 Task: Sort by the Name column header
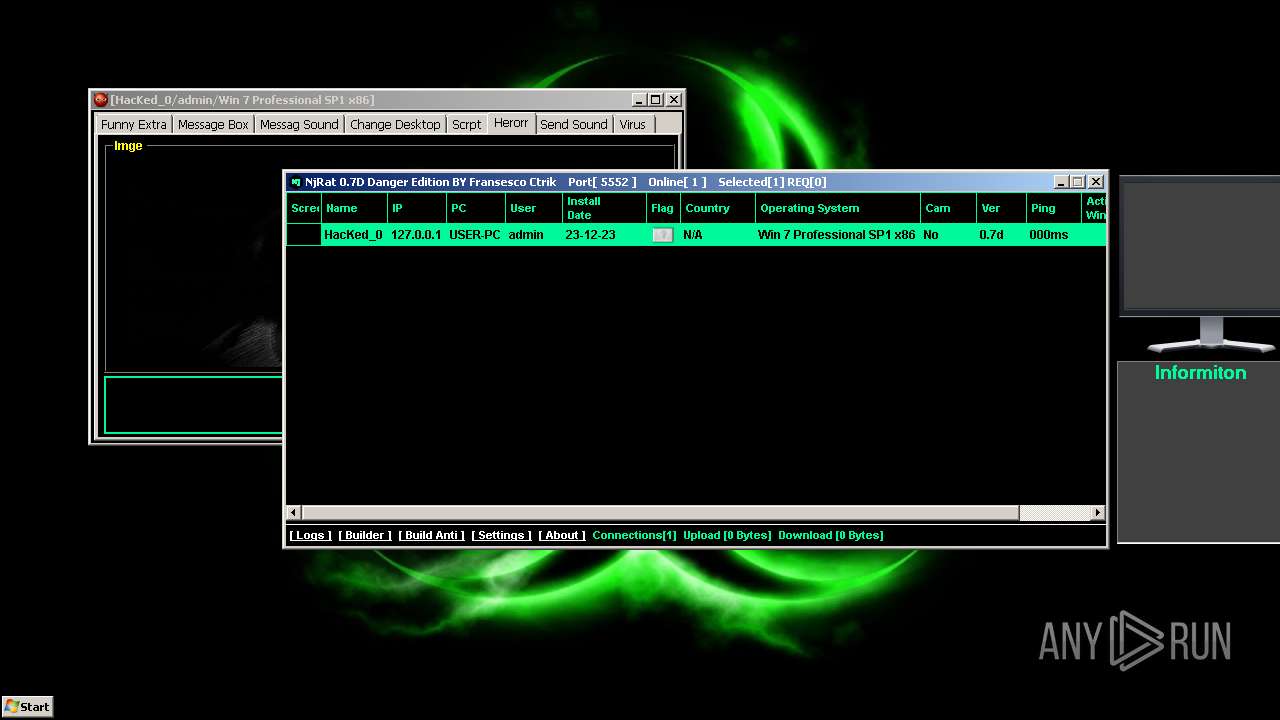(x=354, y=208)
